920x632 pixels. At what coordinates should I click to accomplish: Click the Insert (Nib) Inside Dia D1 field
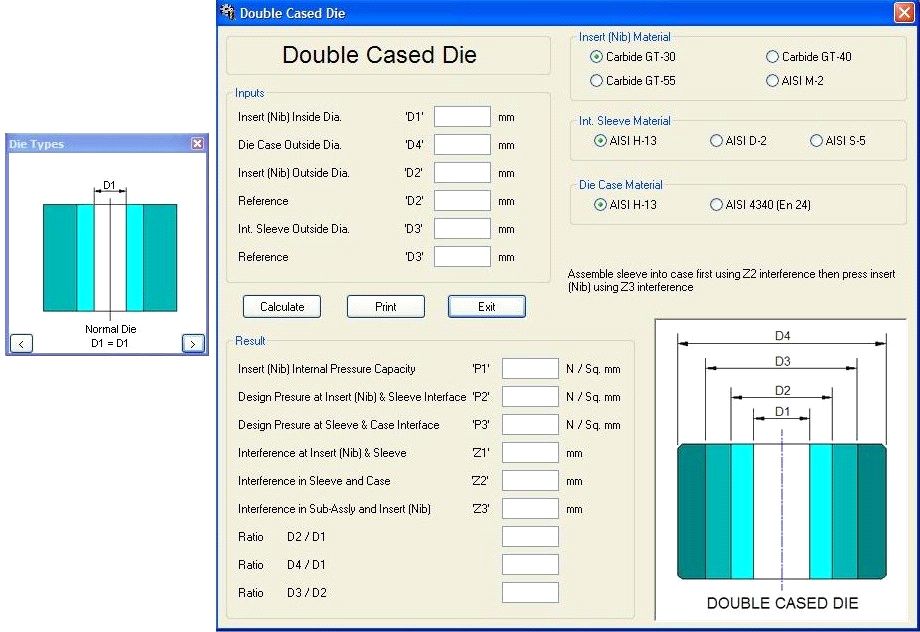[x=462, y=117]
